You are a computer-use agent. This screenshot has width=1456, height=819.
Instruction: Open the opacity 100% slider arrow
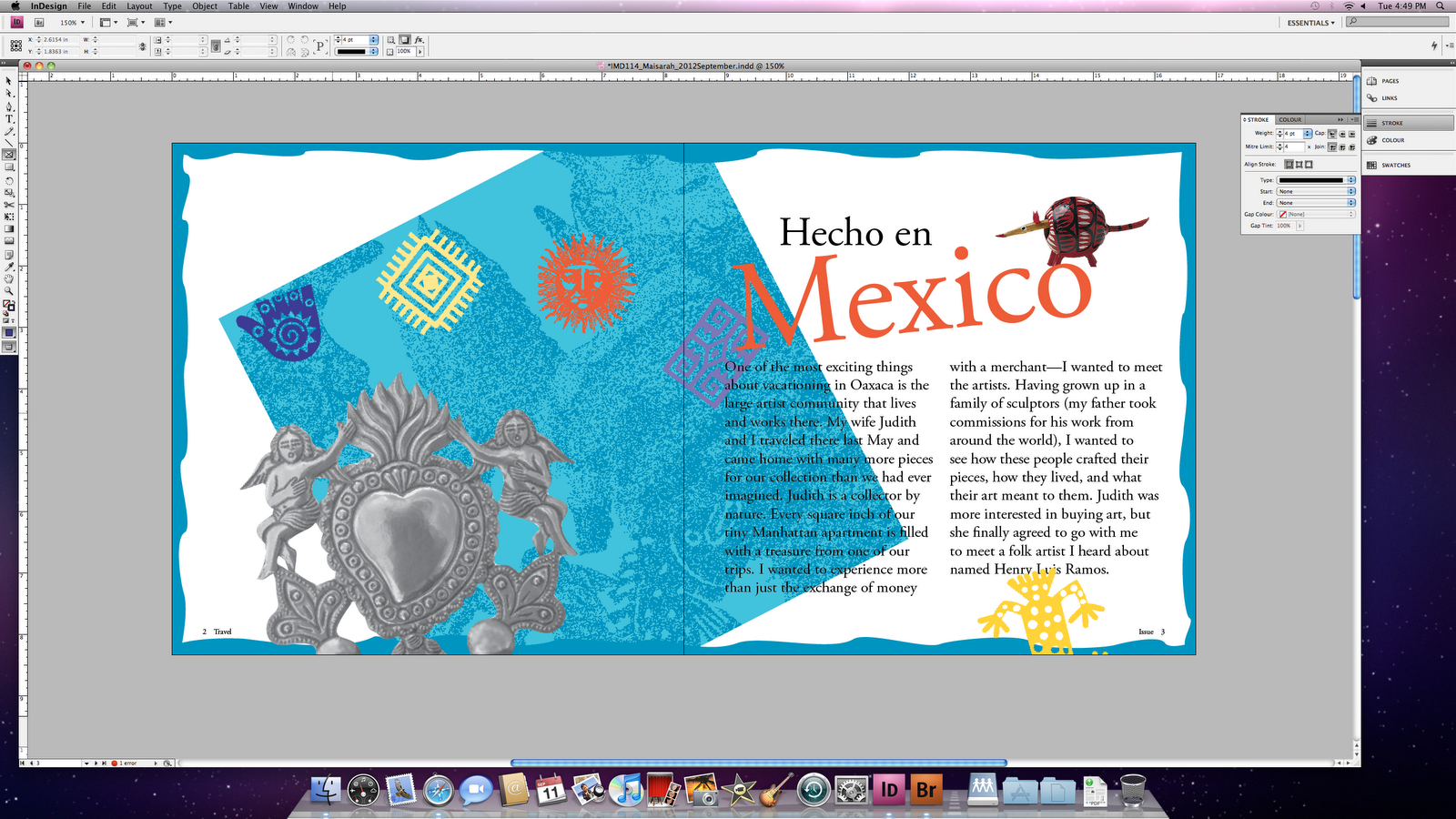[x=420, y=52]
